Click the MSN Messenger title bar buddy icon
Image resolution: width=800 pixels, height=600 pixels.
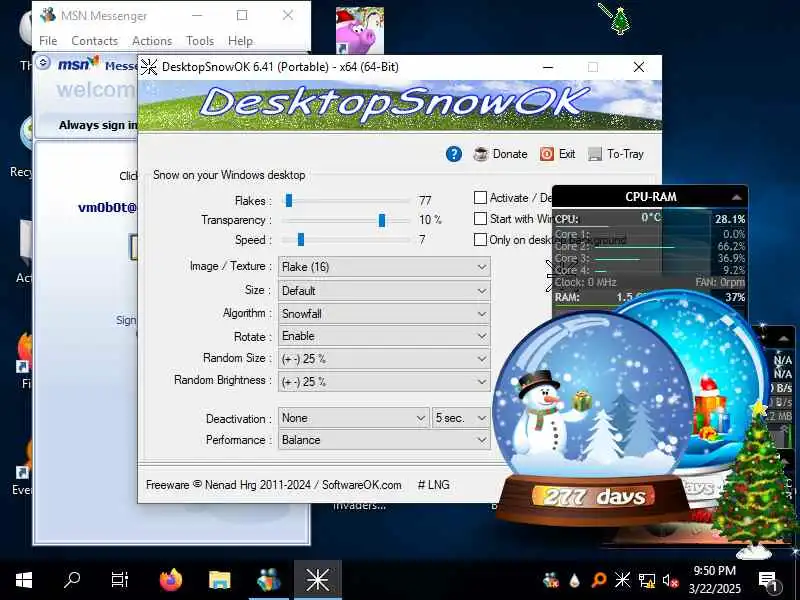coord(48,15)
